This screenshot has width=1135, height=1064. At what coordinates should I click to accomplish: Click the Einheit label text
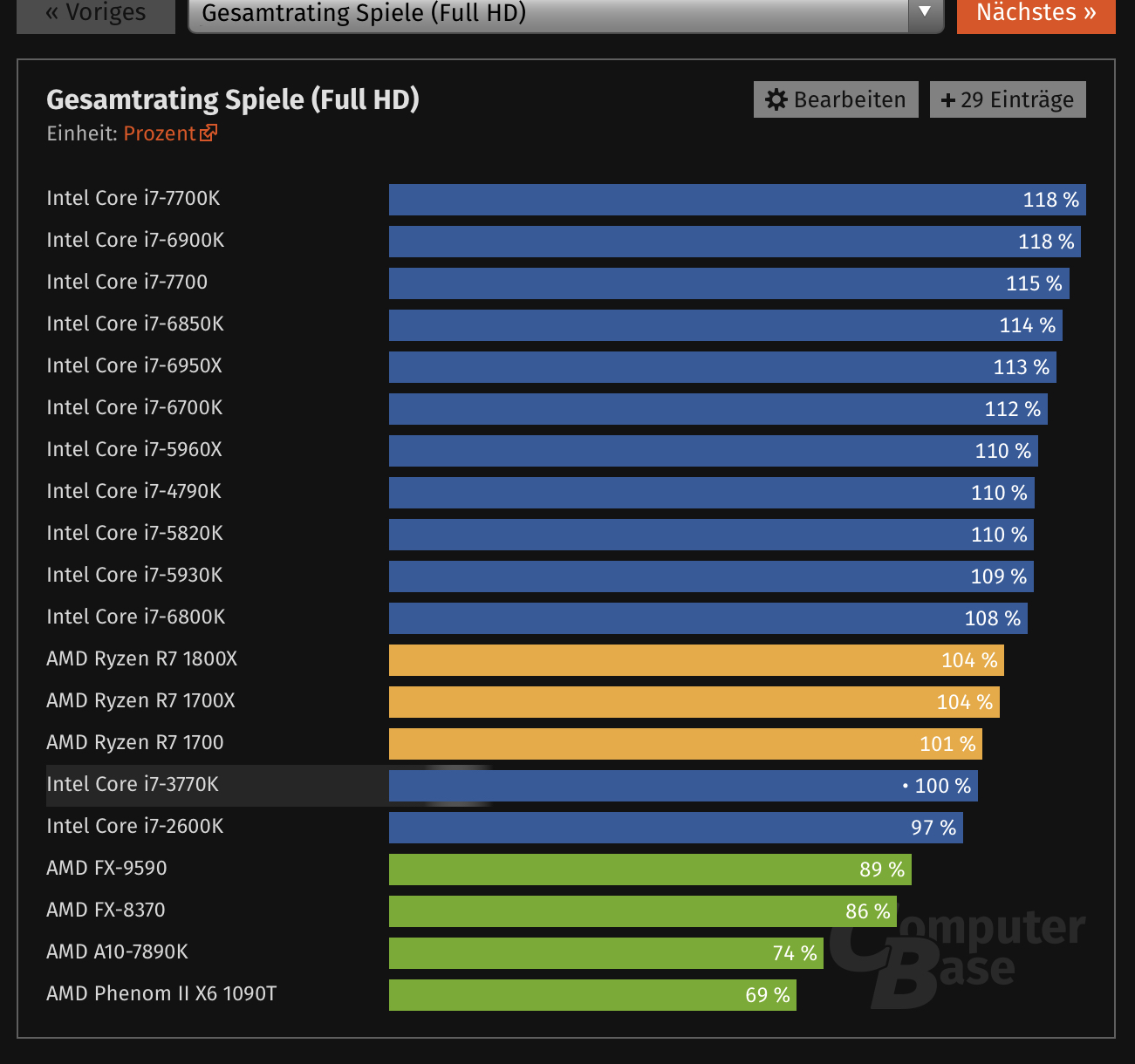coord(82,133)
